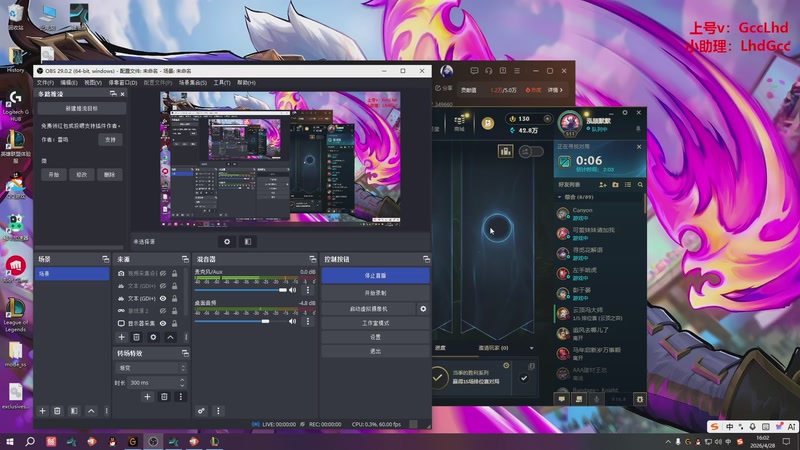The width and height of the screenshot is (800, 450).
Task: Undock the 控制按钮 panel with its float icon
Action: tap(426, 259)
